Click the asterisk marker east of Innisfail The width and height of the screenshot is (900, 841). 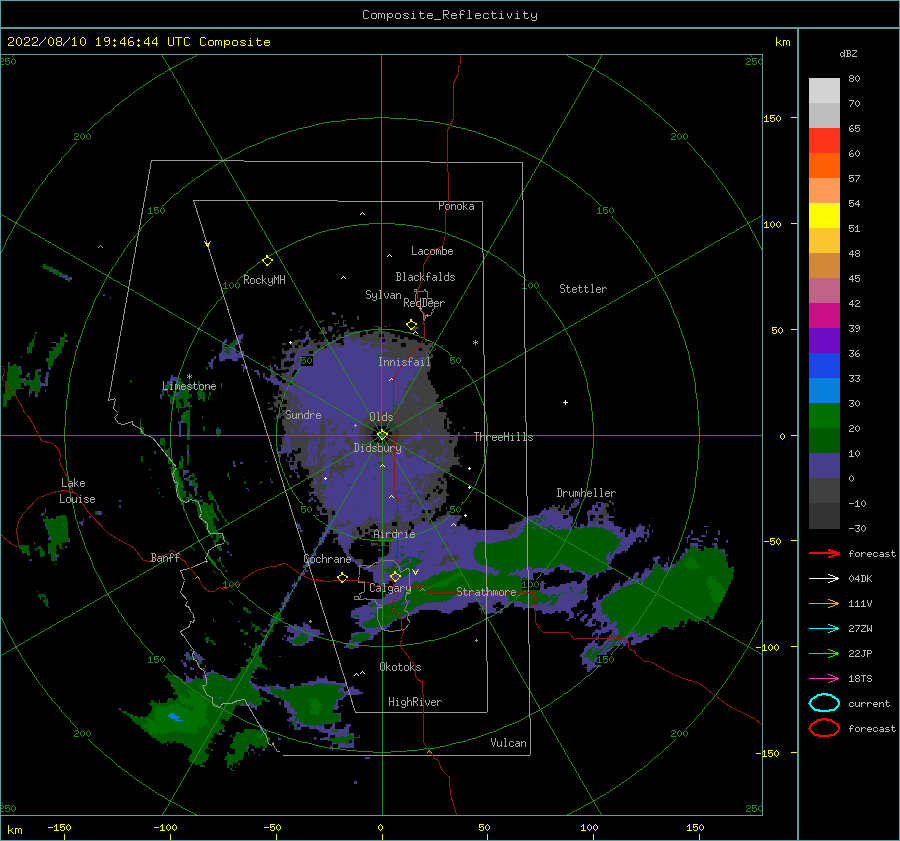(475, 343)
